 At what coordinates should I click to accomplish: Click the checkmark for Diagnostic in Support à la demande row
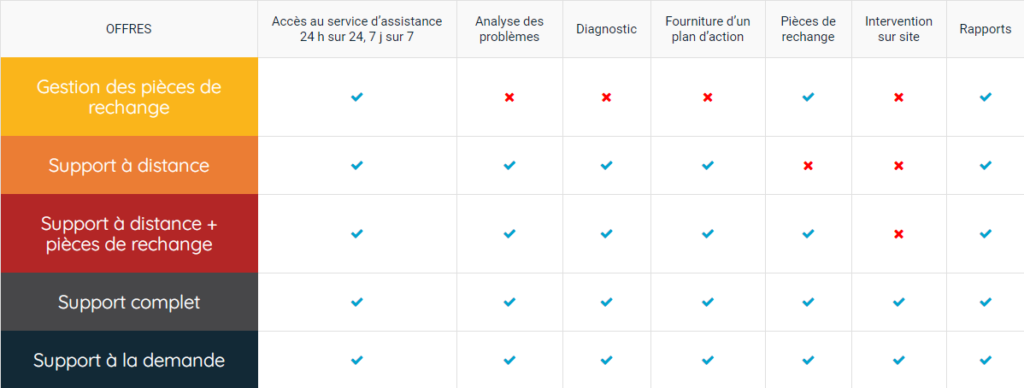(x=606, y=360)
